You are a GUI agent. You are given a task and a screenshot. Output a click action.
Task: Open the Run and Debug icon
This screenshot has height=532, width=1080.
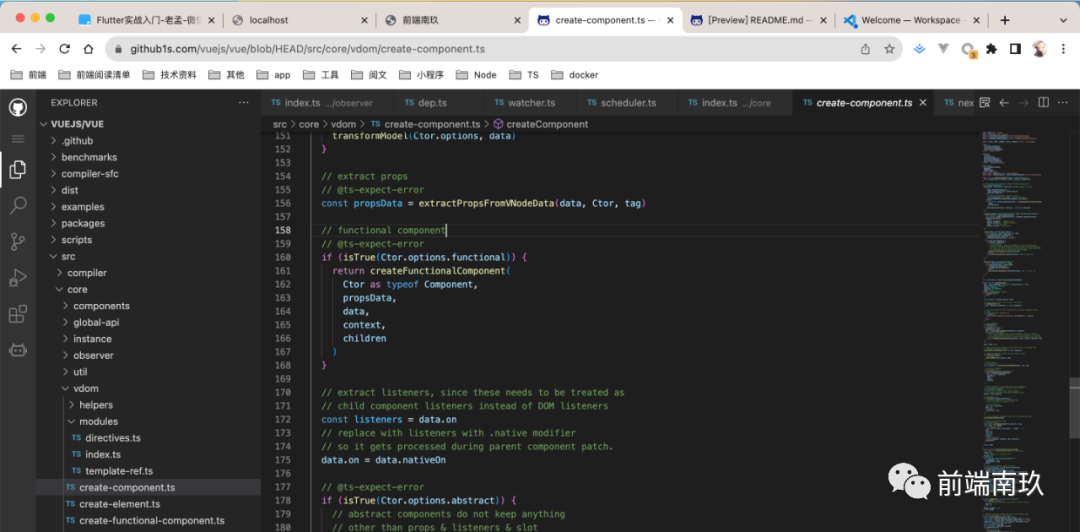pos(18,278)
